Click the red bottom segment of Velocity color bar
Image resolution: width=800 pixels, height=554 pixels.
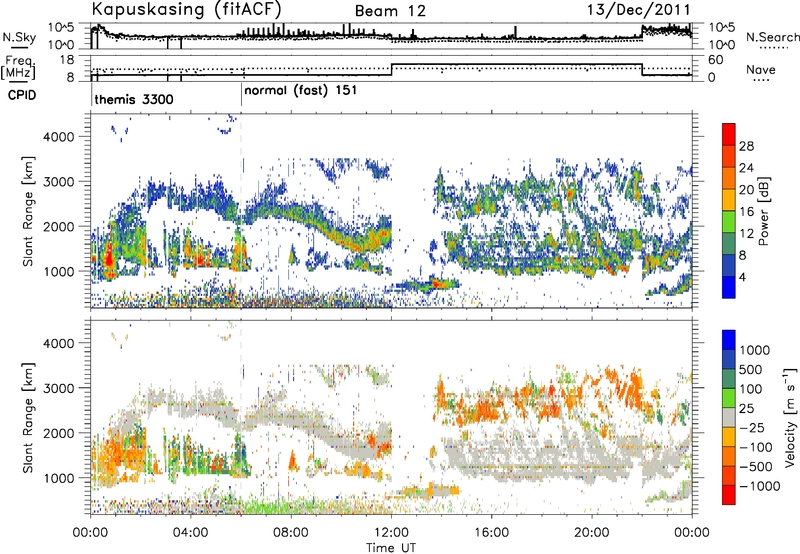click(x=729, y=495)
